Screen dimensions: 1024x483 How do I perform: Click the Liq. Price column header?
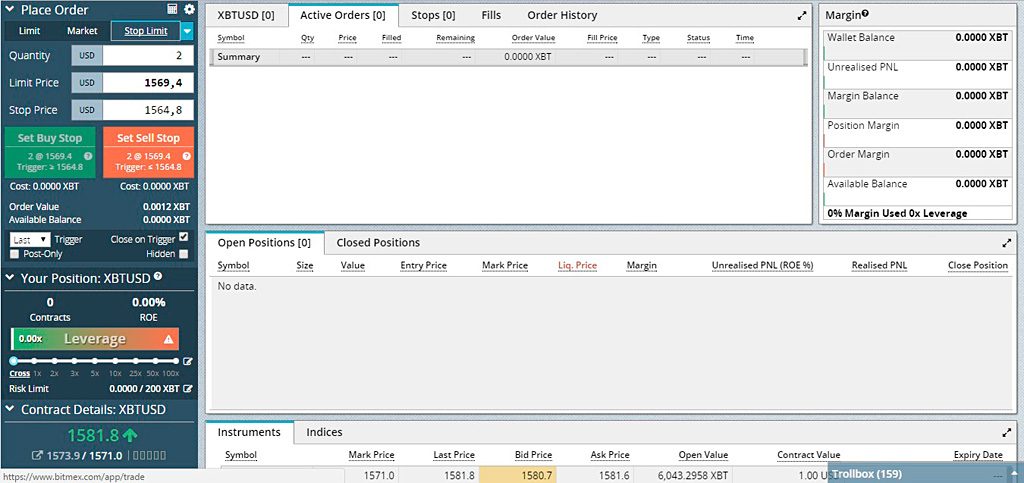click(x=577, y=266)
